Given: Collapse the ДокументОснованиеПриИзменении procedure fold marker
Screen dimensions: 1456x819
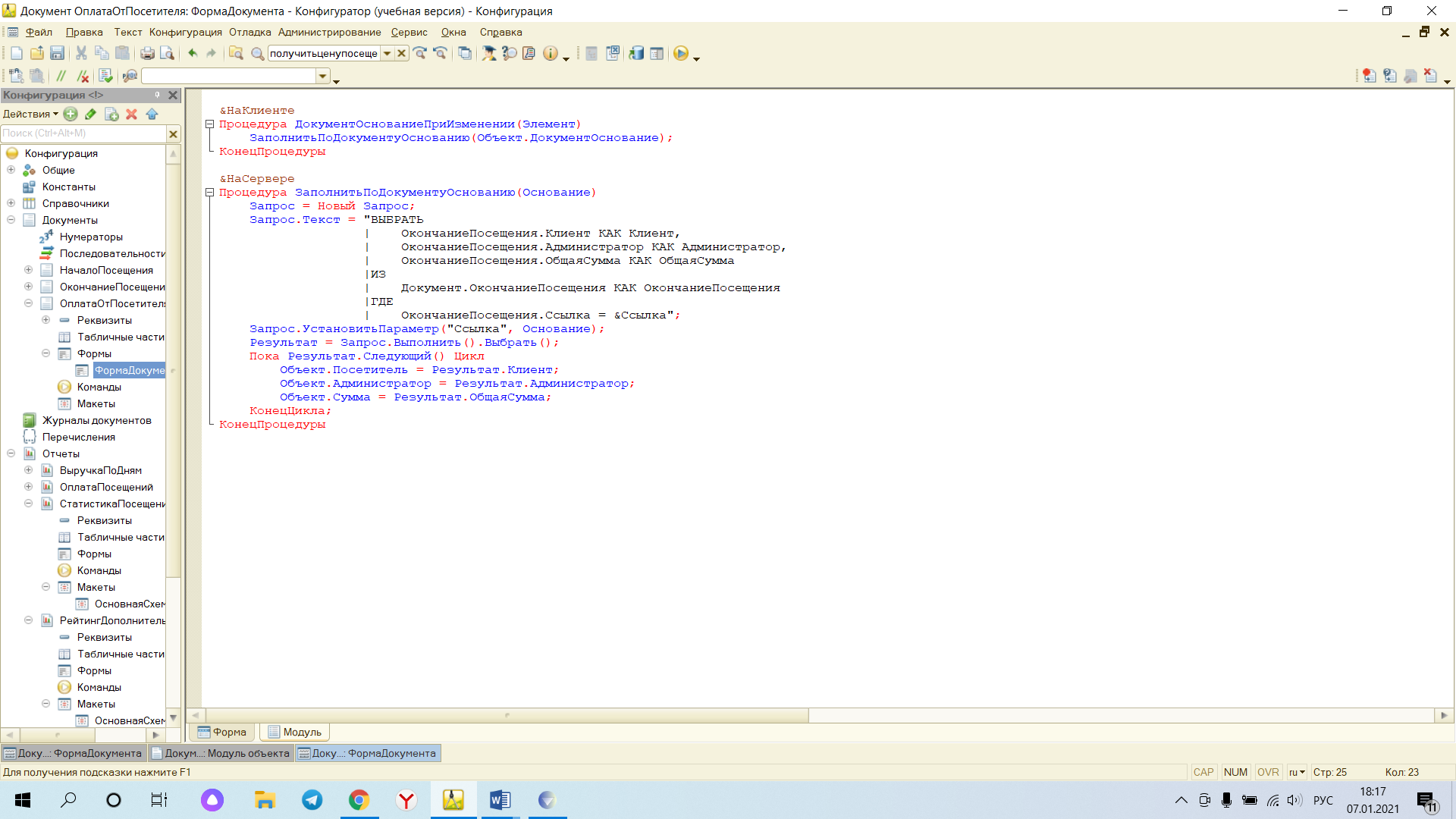Looking at the screenshot, I should click(210, 124).
